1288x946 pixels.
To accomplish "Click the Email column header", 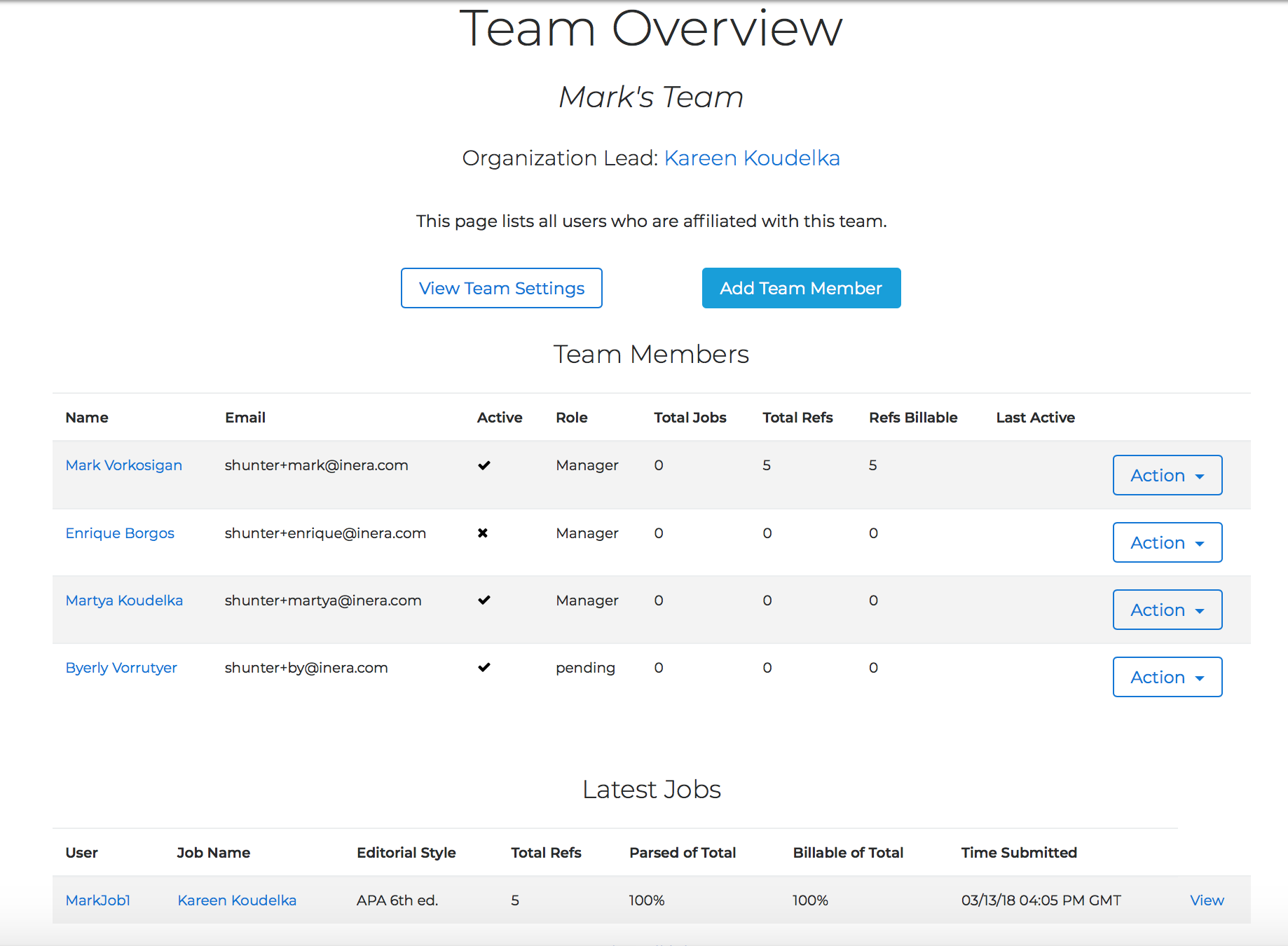I will (245, 418).
